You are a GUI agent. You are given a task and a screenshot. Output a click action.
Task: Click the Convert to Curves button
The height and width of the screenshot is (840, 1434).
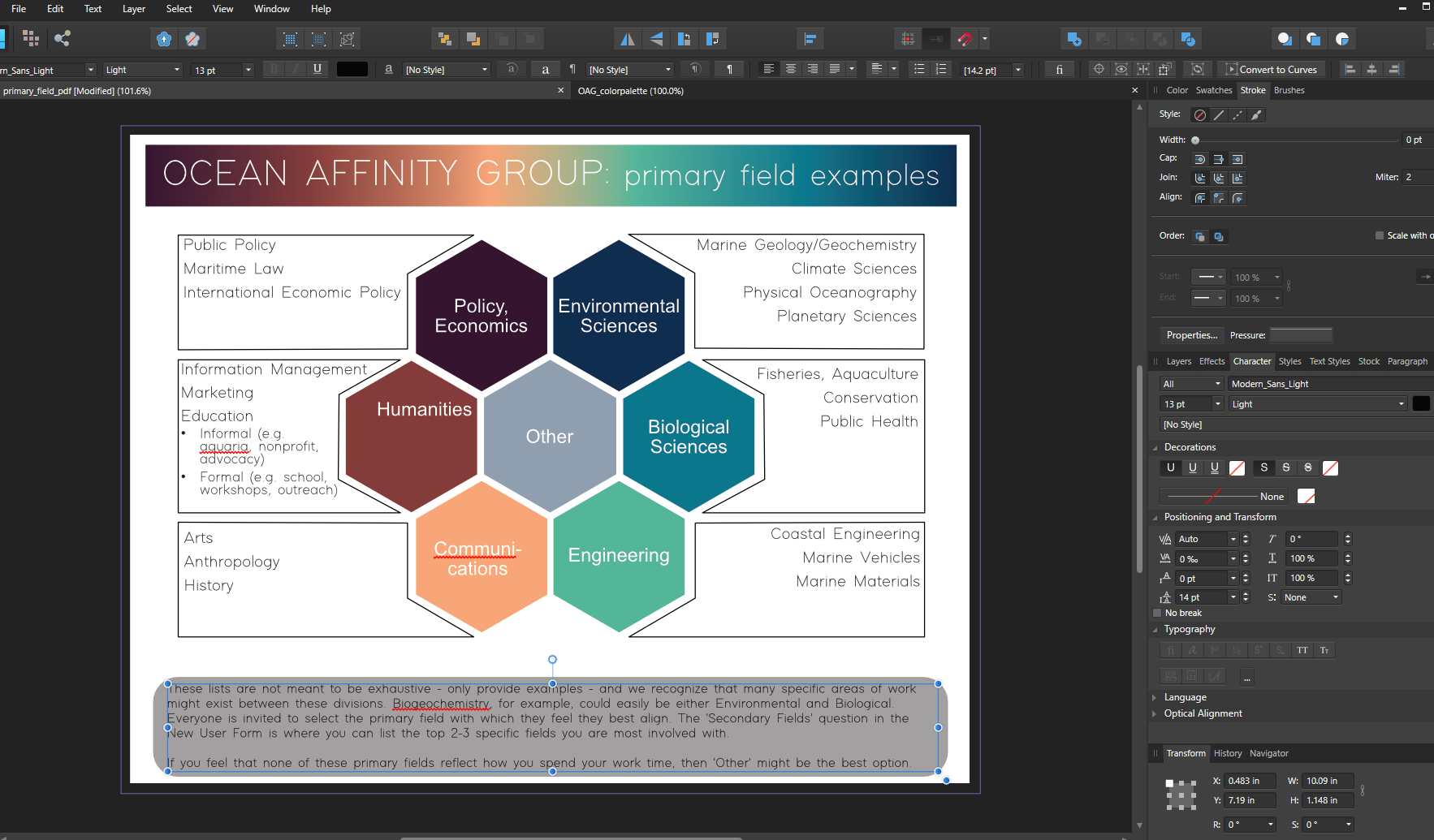[1271, 70]
